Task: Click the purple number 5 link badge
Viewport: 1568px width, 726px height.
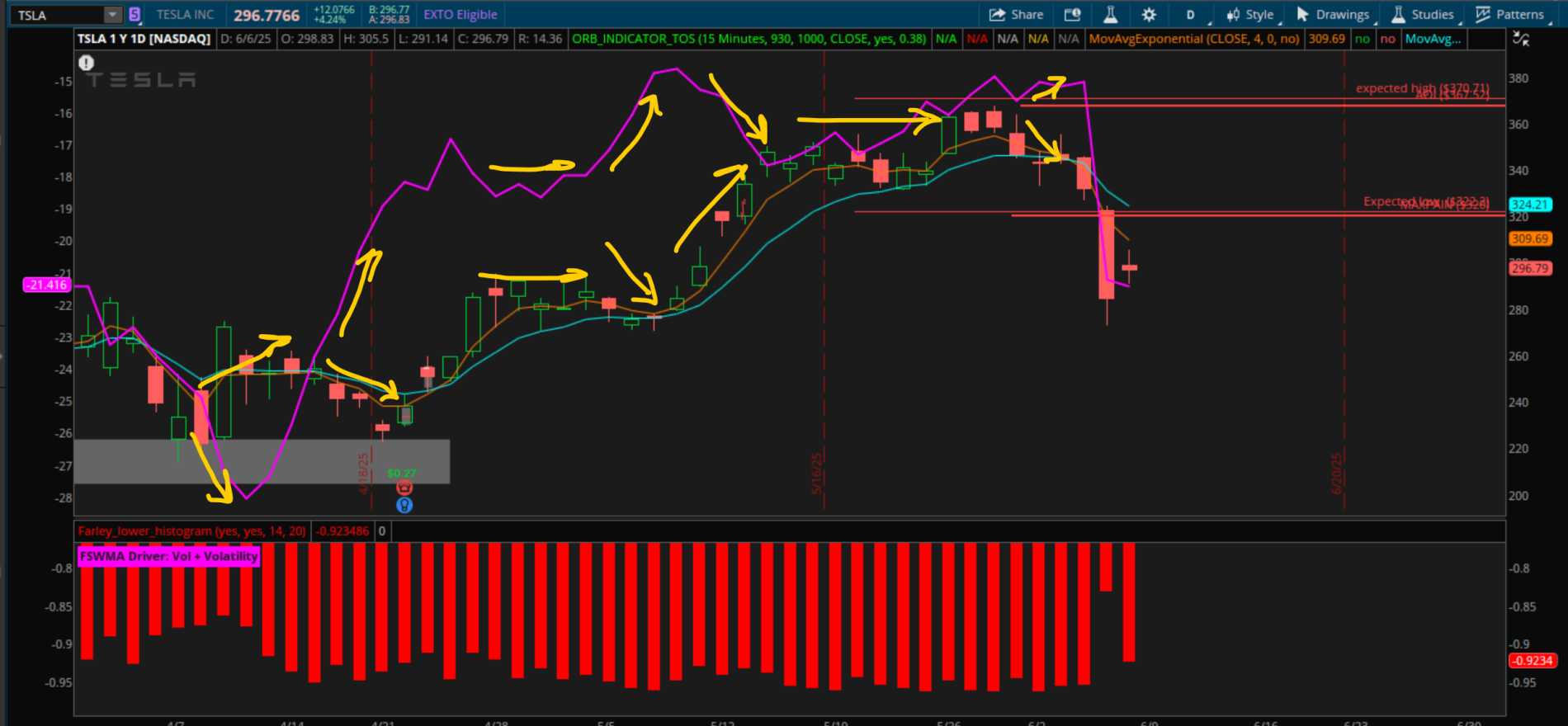Action: pos(135,15)
